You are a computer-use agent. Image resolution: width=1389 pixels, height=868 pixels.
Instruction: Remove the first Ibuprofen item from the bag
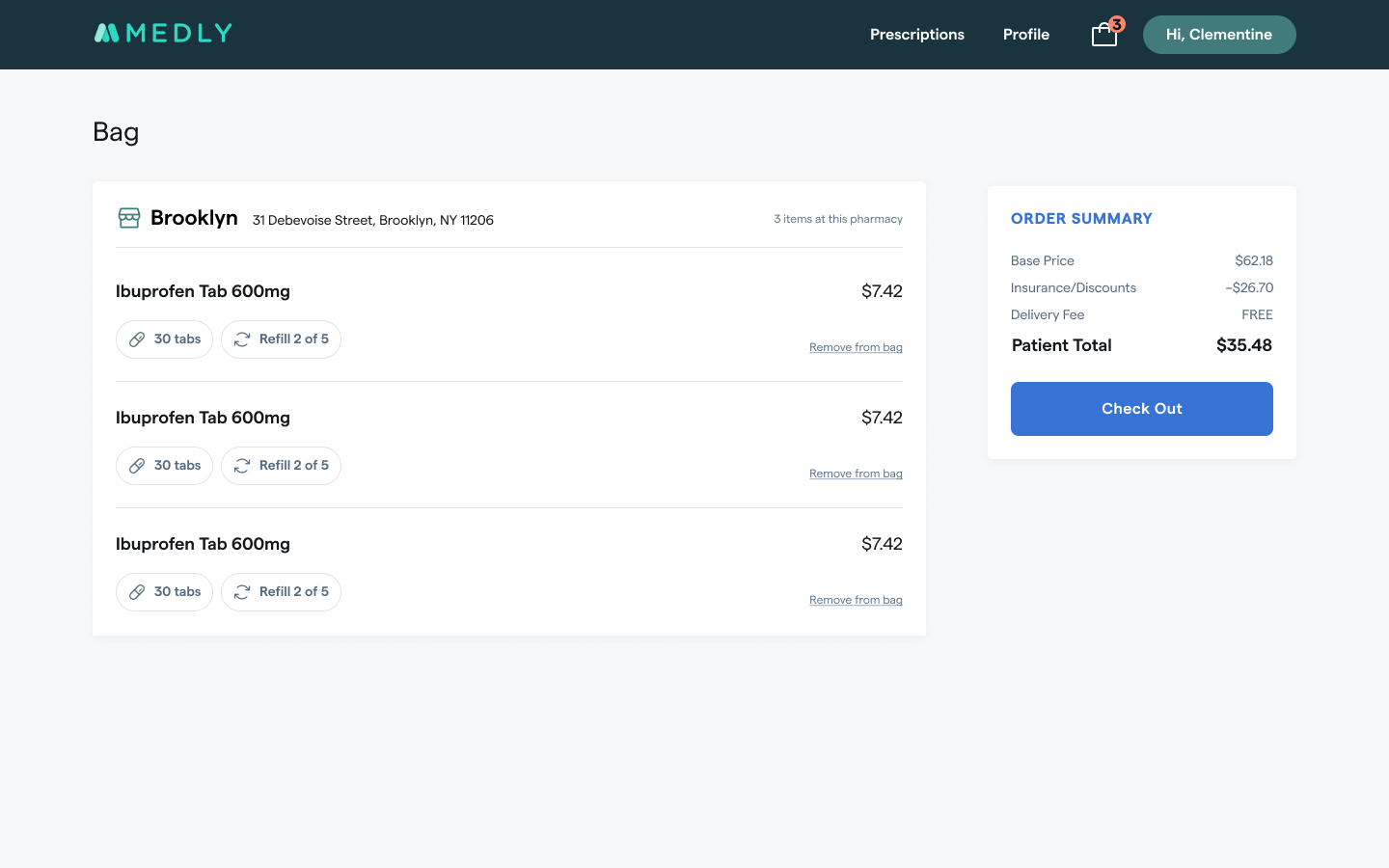click(x=856, y=347)
